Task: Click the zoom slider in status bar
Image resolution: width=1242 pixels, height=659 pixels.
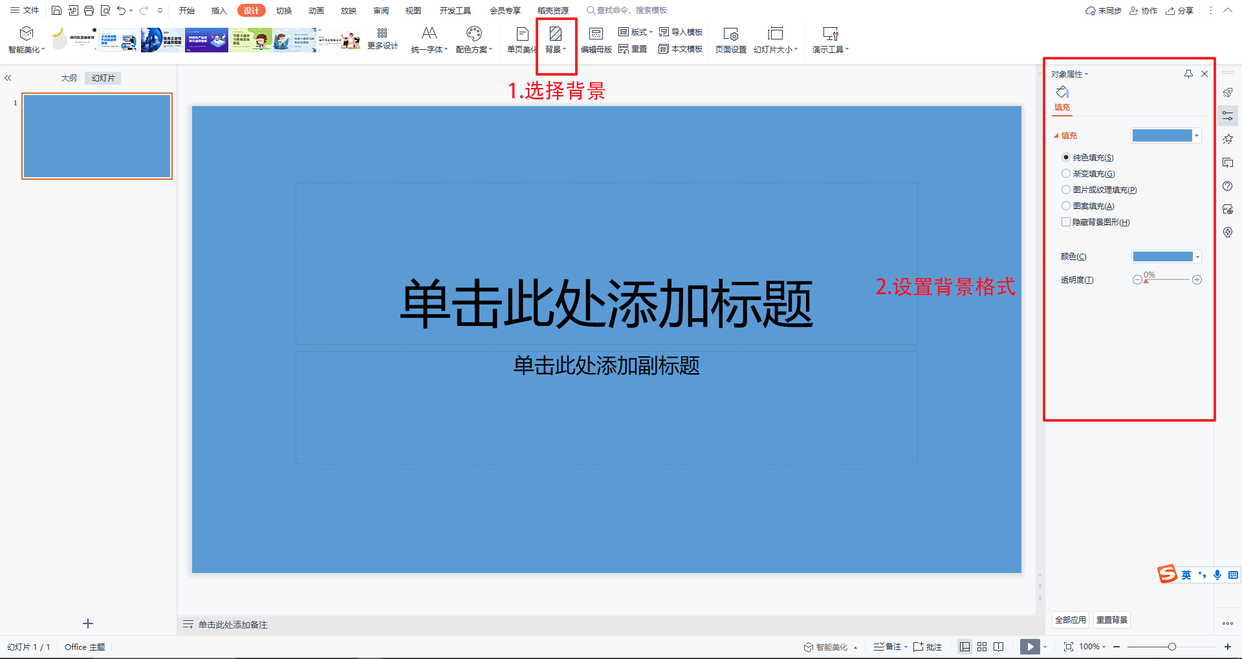Action: click(x=1172, y=647)
